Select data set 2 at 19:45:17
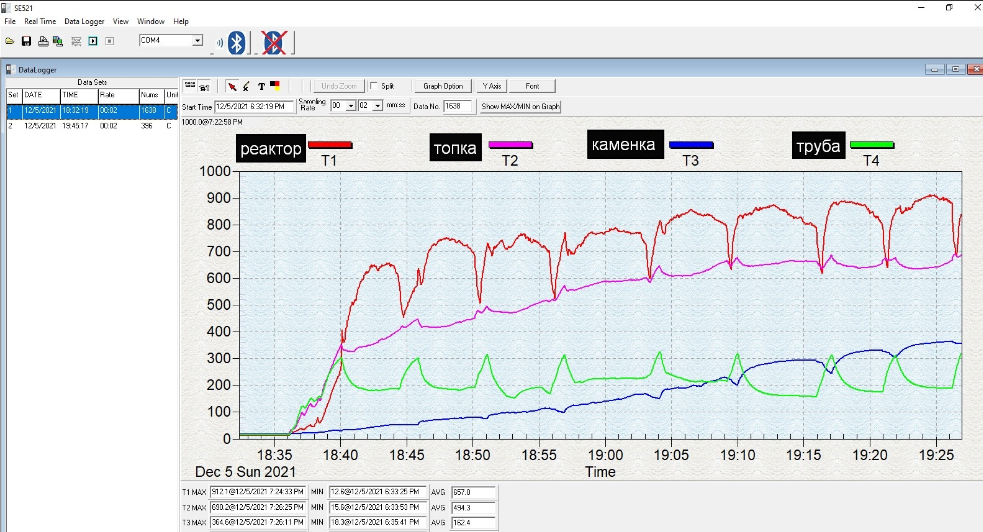Screen dimensions: 983x532 [x=76, y=126]
